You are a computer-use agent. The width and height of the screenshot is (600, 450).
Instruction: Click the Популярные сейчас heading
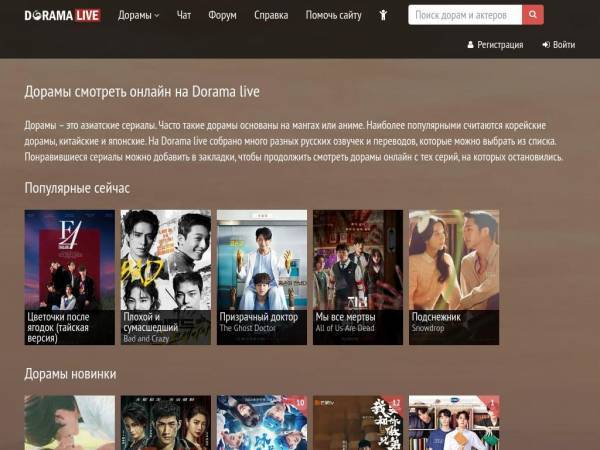pos(77,188)
